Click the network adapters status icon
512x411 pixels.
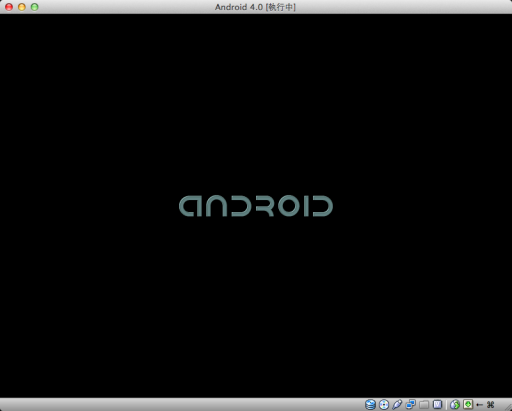pyautogui.click(x=411, y=405)
